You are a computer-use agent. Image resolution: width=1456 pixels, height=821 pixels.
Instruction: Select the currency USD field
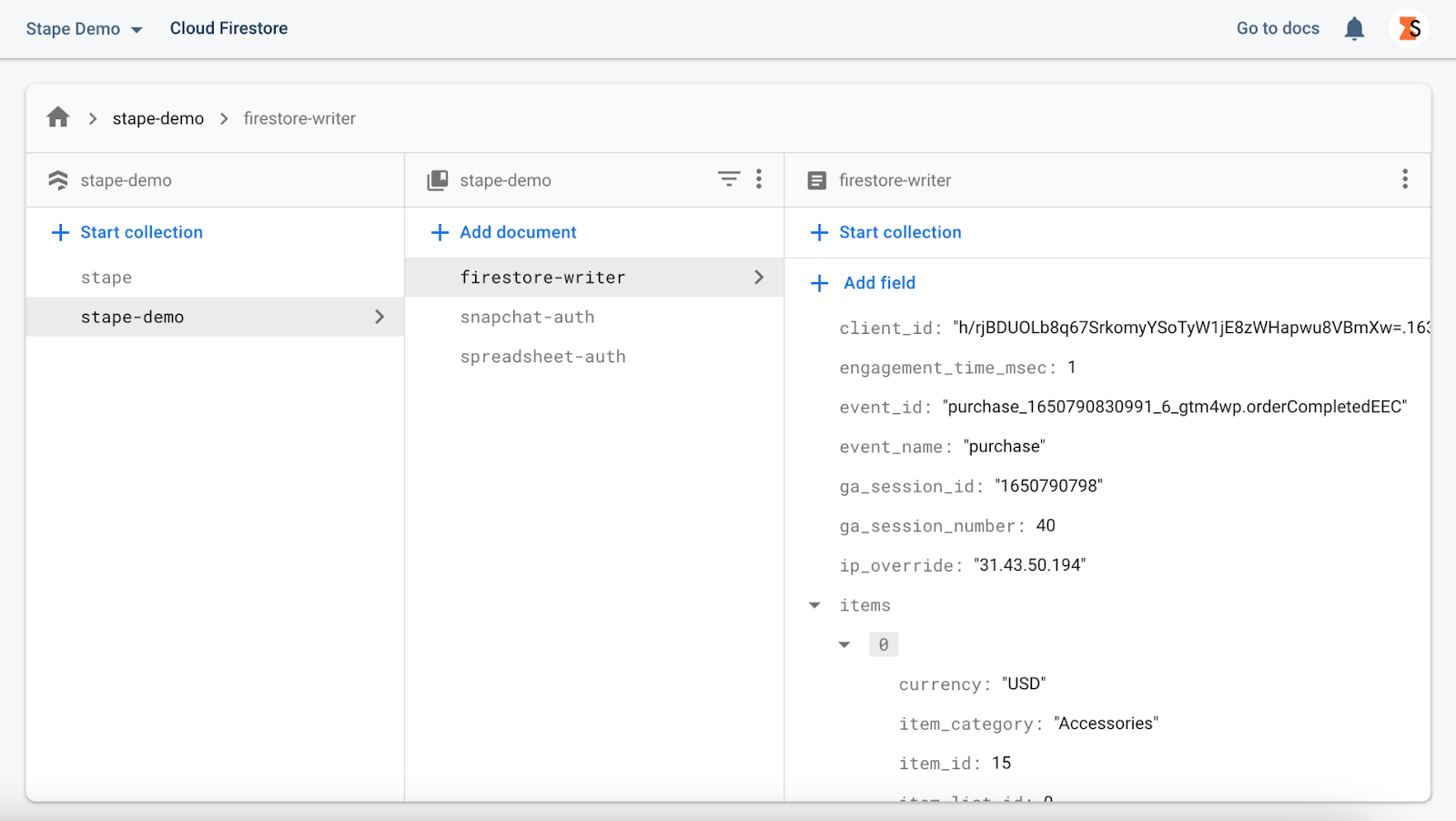973,684
